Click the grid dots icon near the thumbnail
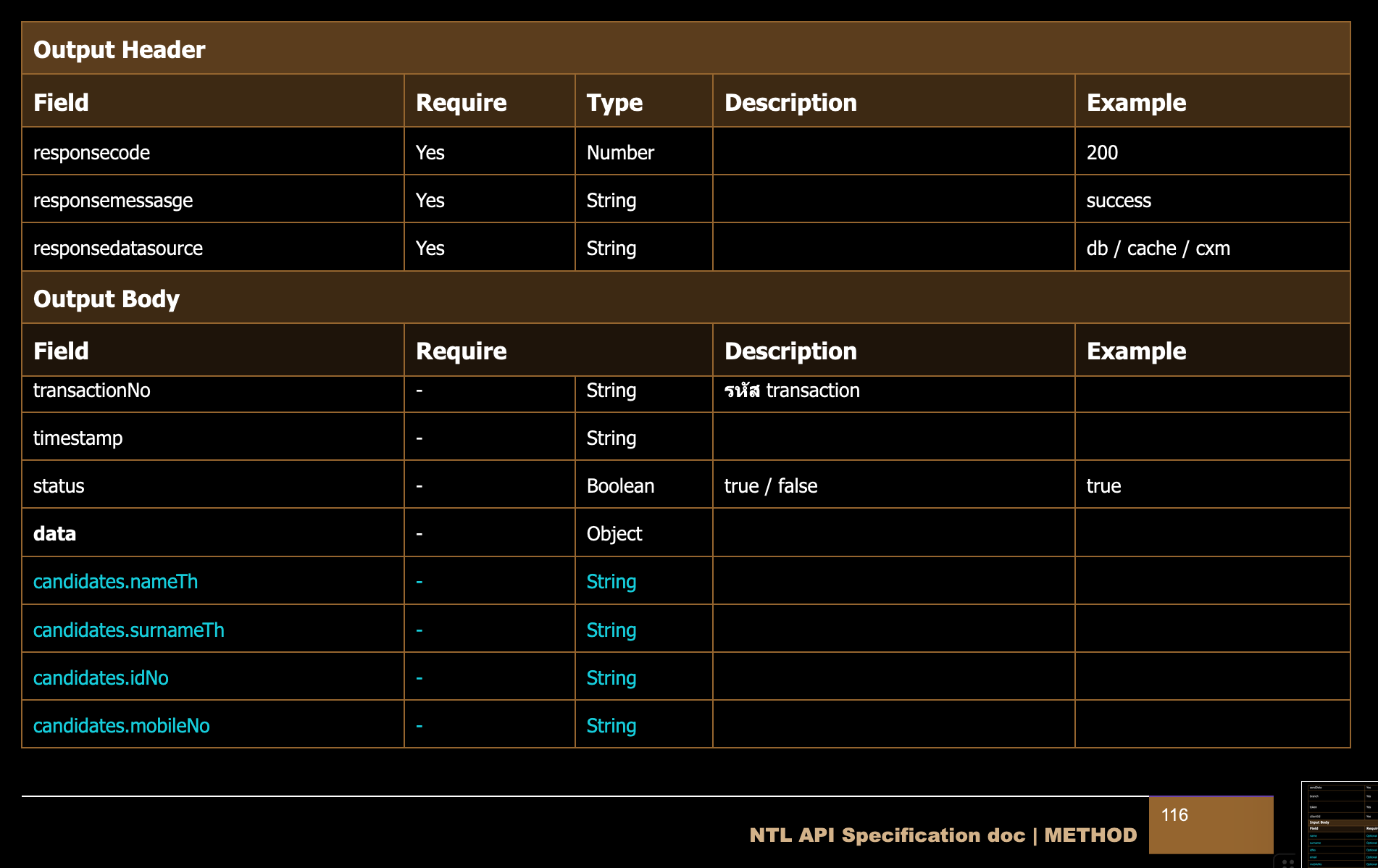Viewport: 1378px width, 868px height. 1287,862
